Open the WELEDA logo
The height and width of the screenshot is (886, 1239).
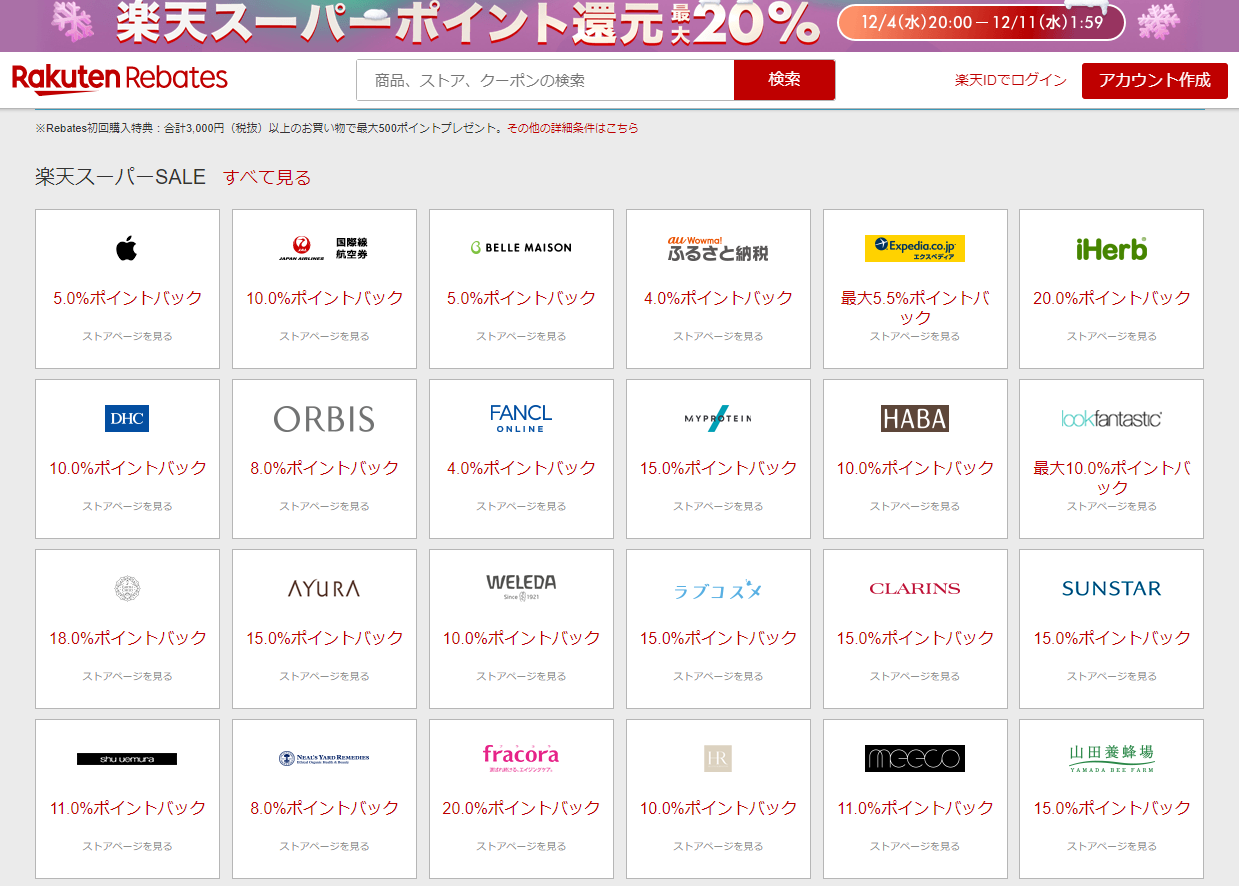520,588
